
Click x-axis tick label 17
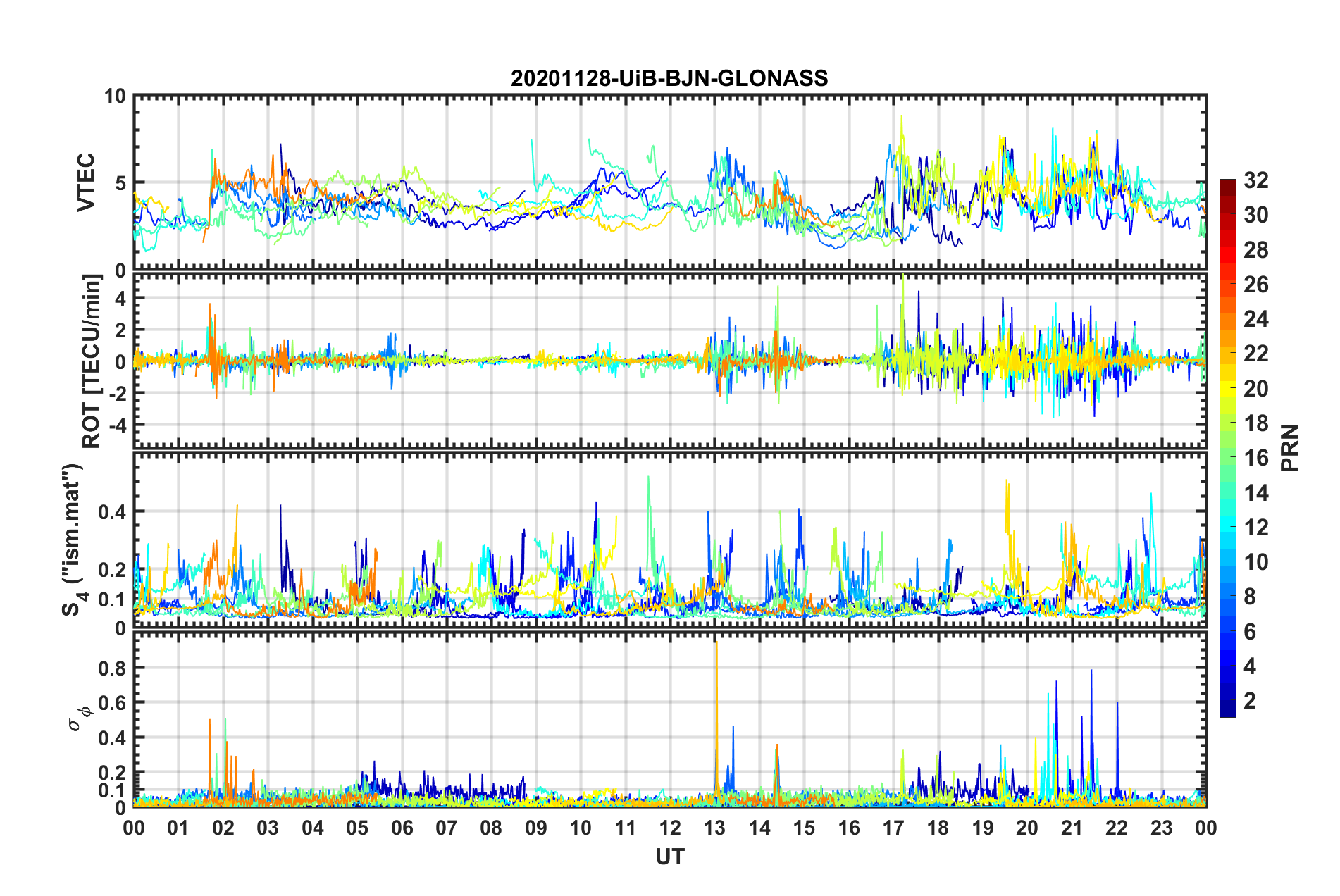(x=893, y=828)
